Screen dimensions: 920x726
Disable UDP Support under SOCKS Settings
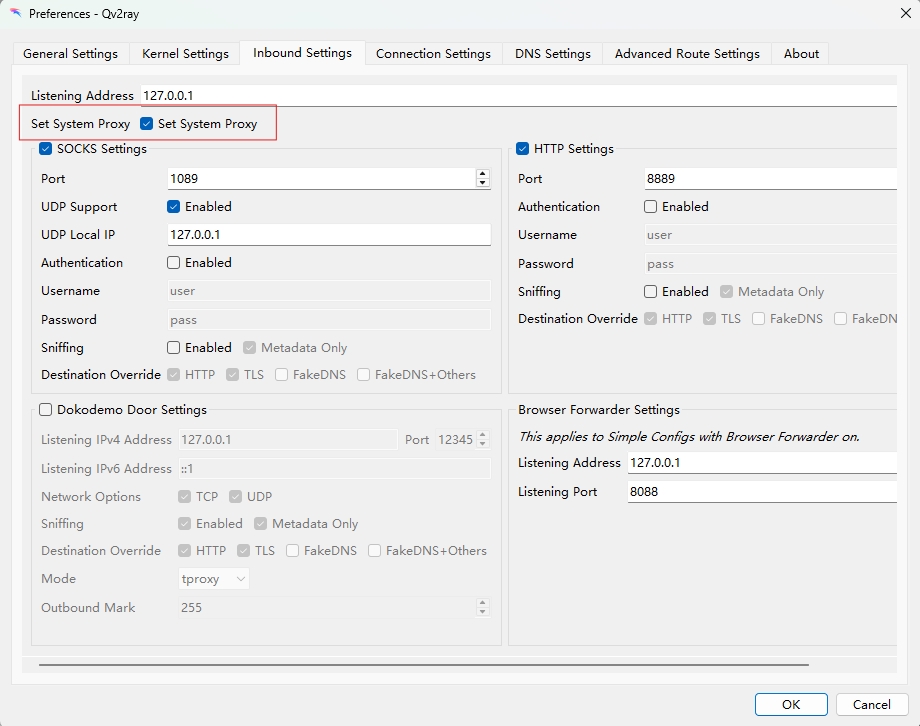[174, 207]
